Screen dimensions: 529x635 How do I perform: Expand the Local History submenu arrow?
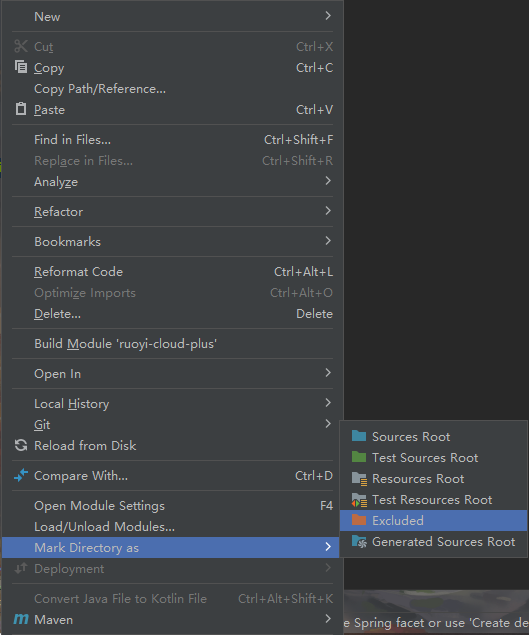pos(328,403)
